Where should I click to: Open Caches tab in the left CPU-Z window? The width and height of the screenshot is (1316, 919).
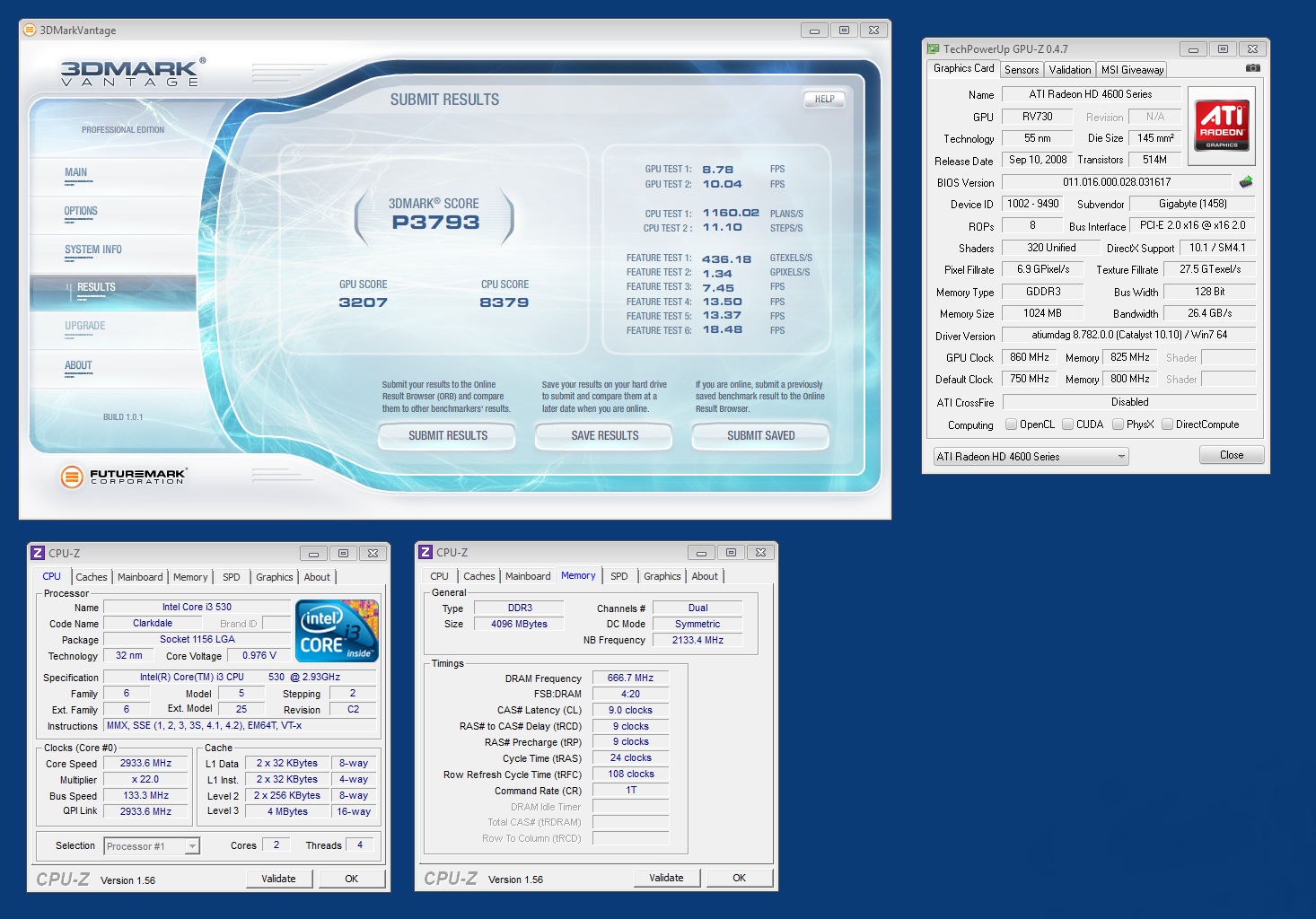coord(92,577)
